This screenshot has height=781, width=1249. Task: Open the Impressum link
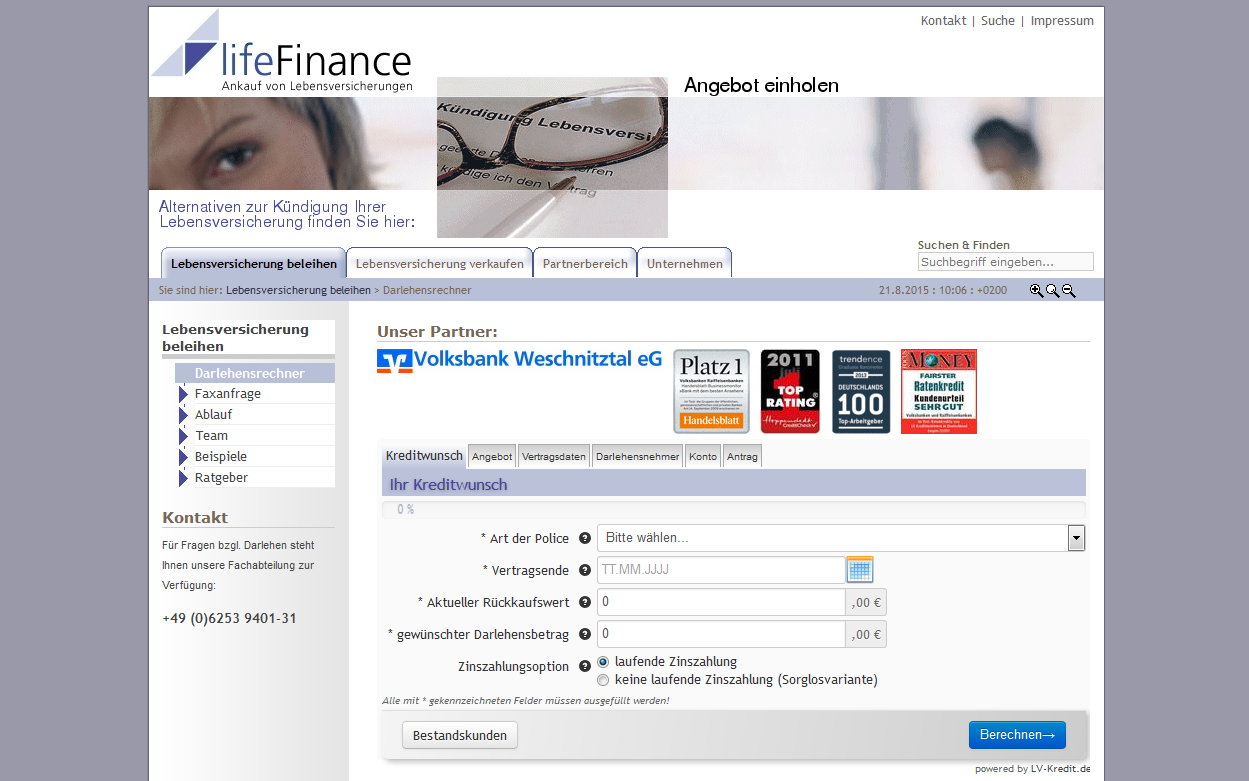click(1062, 20)
